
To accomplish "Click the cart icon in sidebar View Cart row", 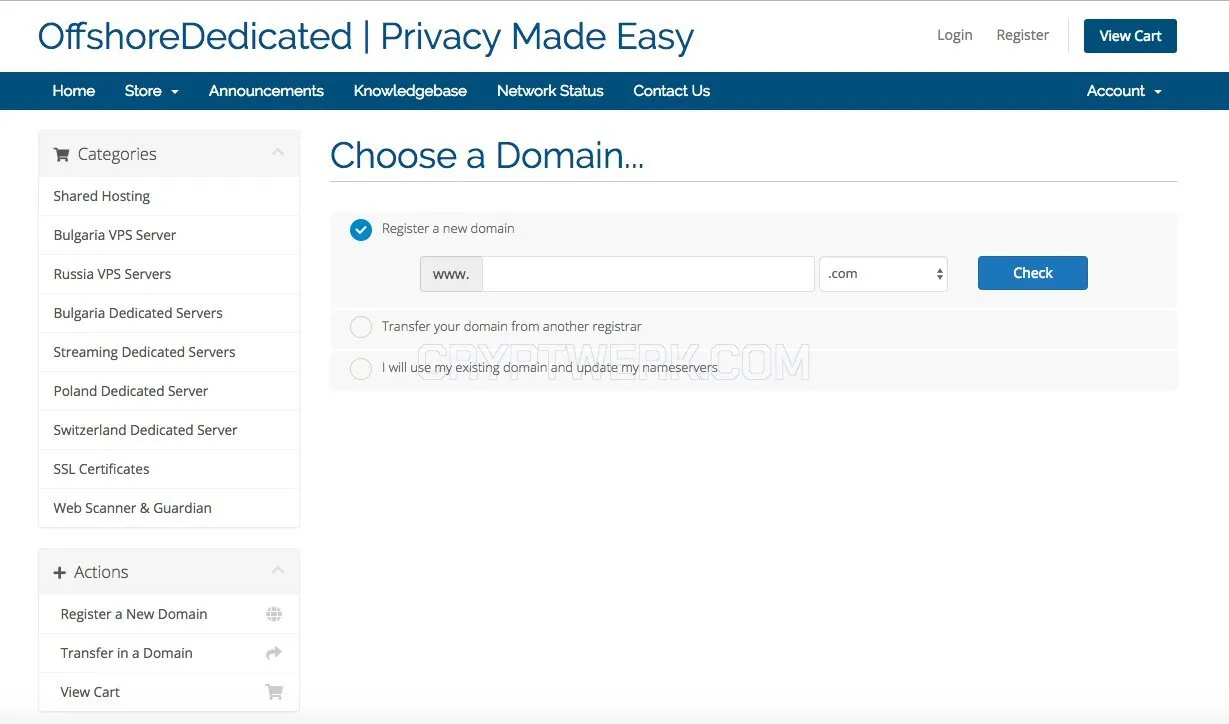I will click(274, 692).
